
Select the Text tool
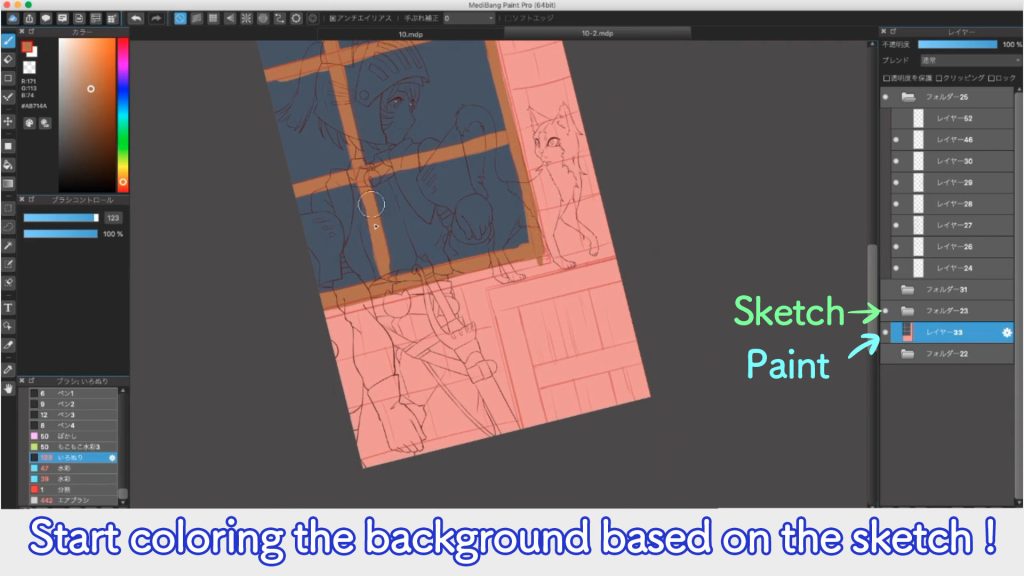8,308
